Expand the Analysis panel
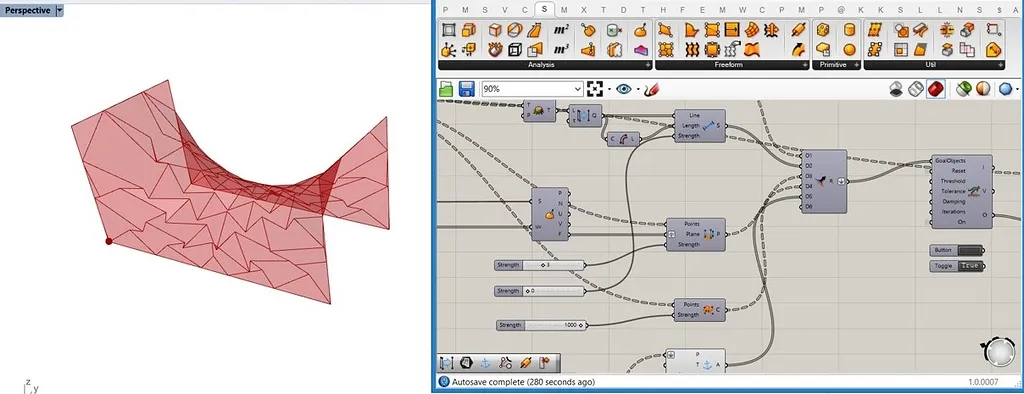 (648, 65)
